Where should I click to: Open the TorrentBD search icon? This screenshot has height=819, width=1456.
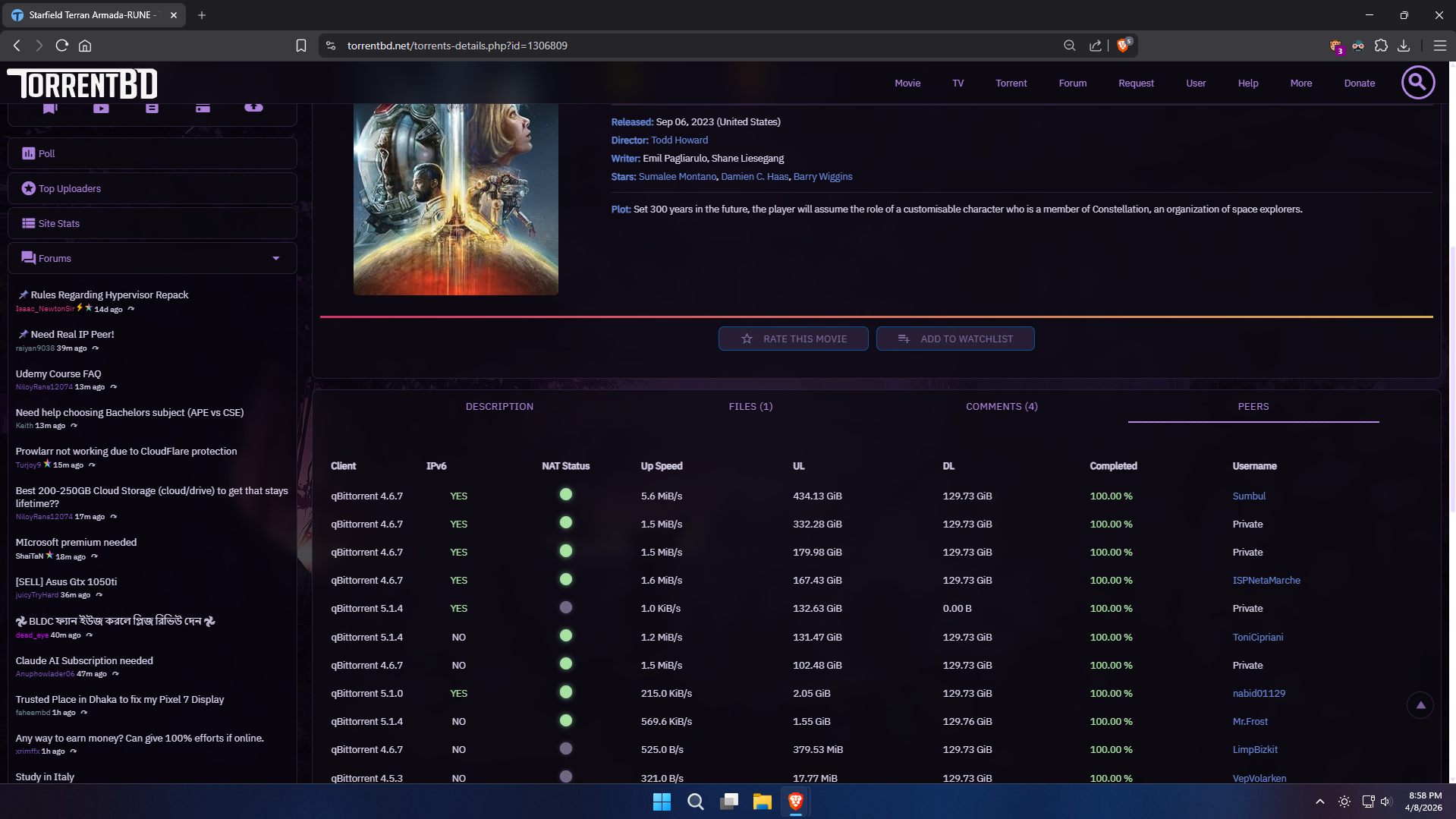click(x=1417, y=83)
